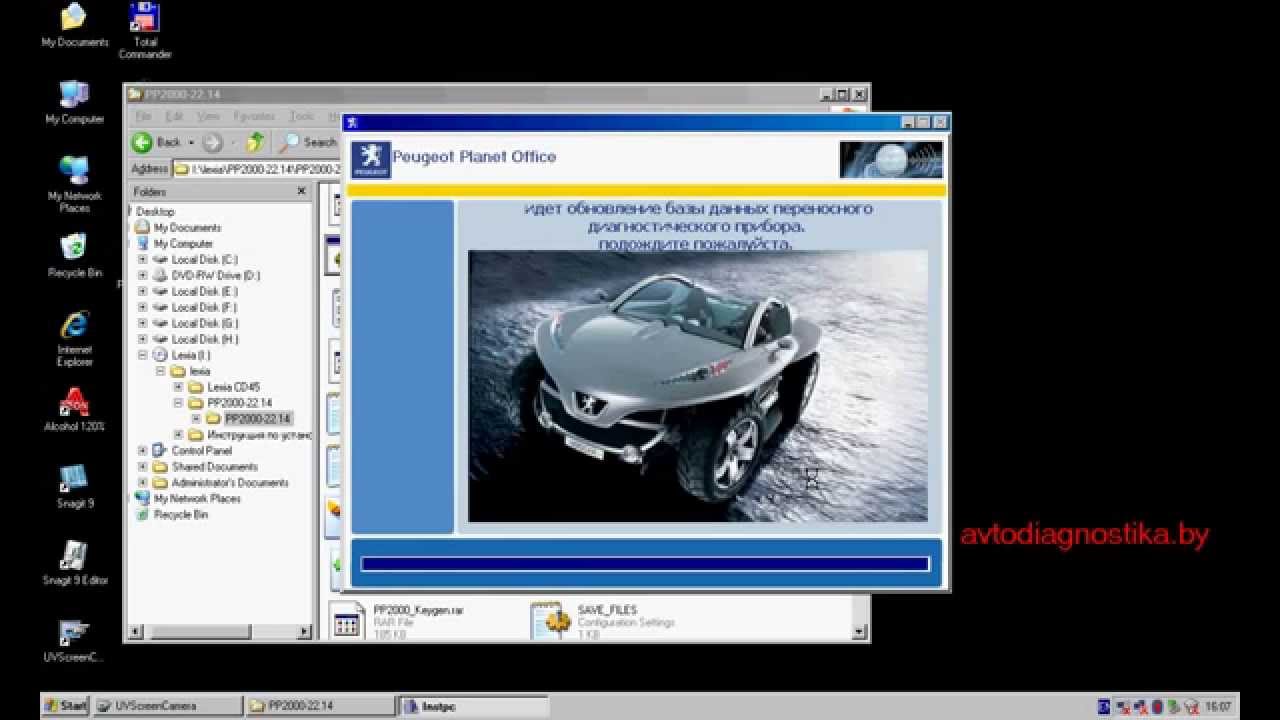This screenshot has width=1280, height=720.
Task: Click Explorer file list scroll down arrow
Action: pyautogui.click(x=858, y=632)
